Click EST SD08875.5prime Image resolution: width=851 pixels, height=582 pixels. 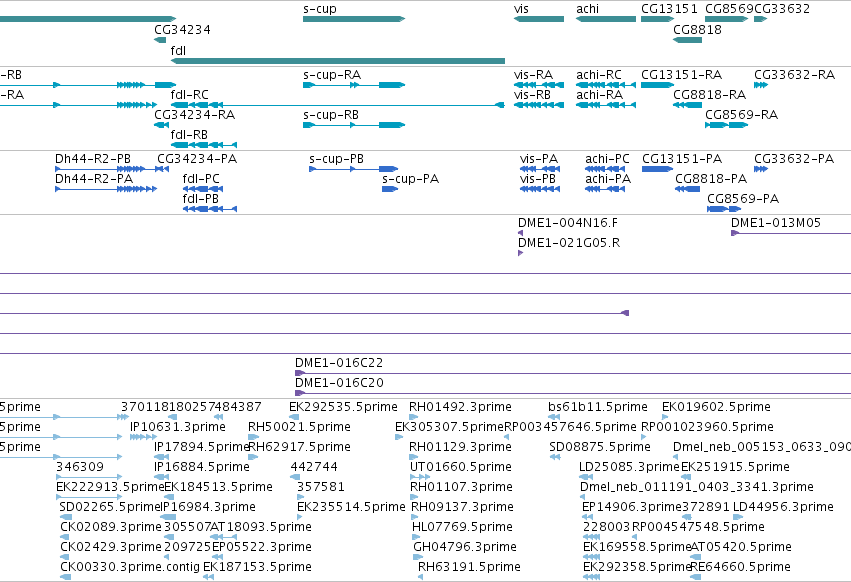[x=555, y=457]
